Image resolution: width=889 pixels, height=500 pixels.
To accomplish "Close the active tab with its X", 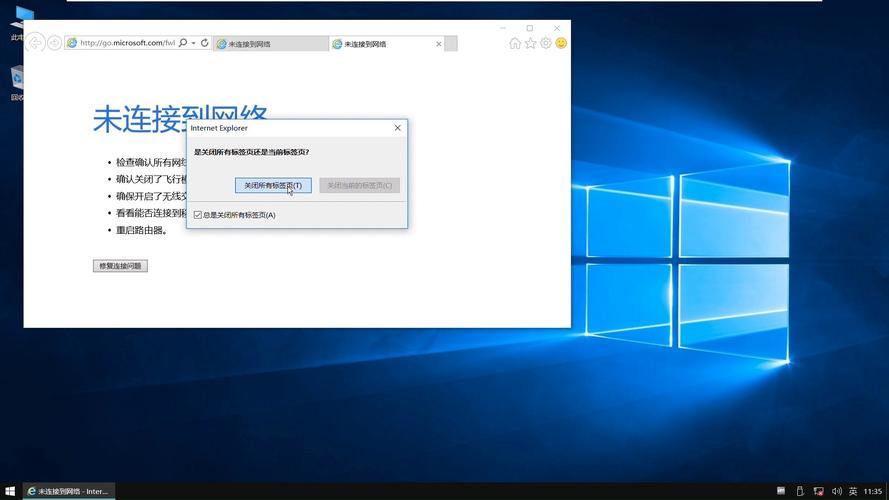I will tap(436, 44).
